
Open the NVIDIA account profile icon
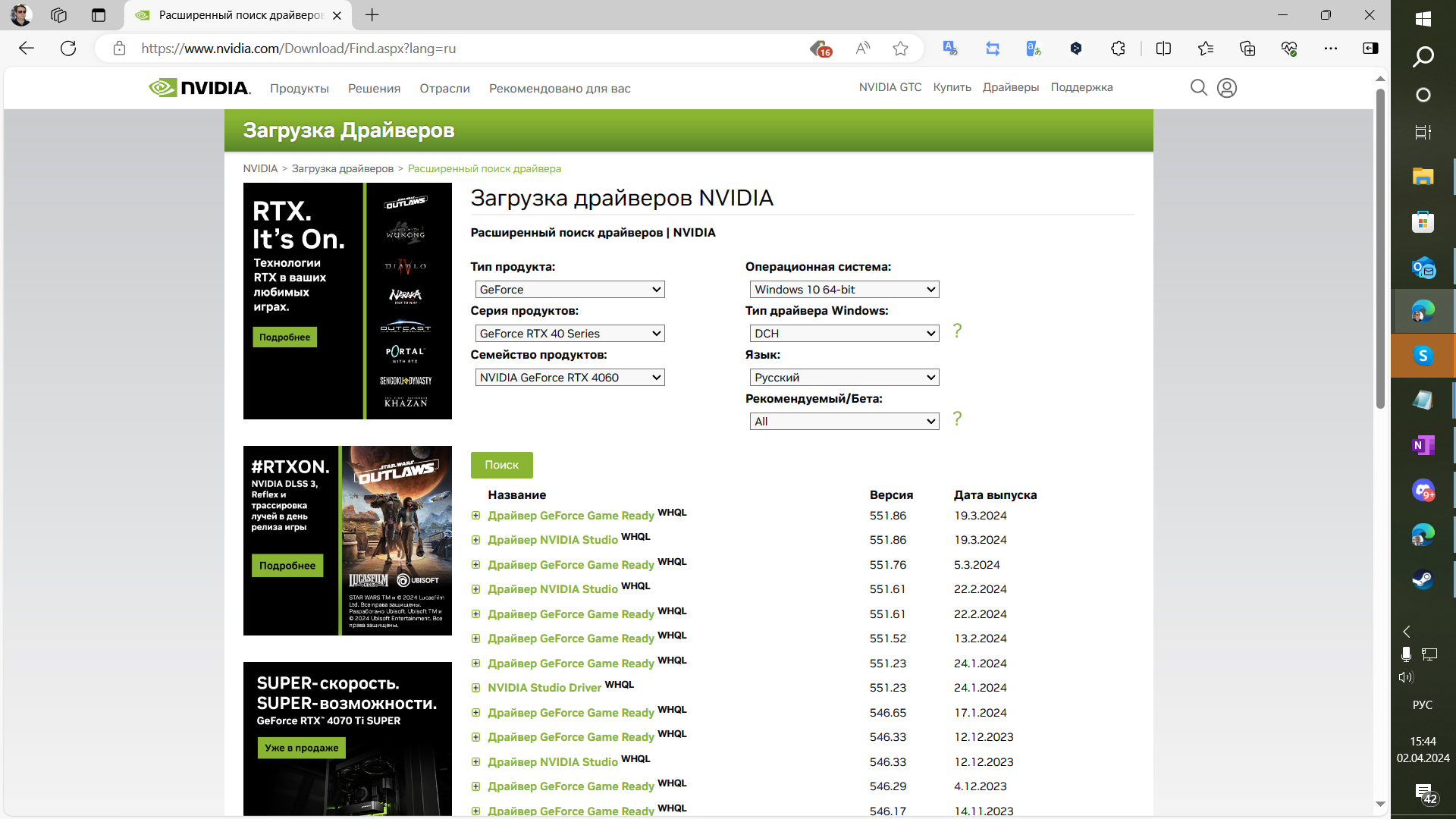(1226, 88)
